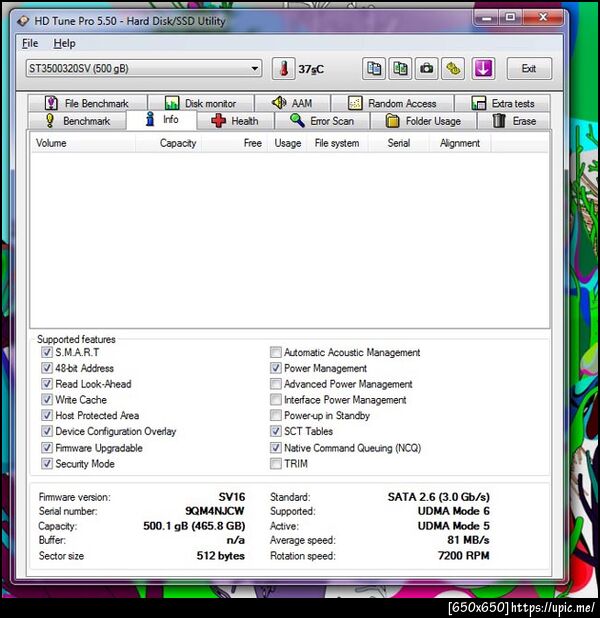600x618 pixels.
Task: Toggle the S.M.A.R.T checkbox
Action: pos(47,352)
